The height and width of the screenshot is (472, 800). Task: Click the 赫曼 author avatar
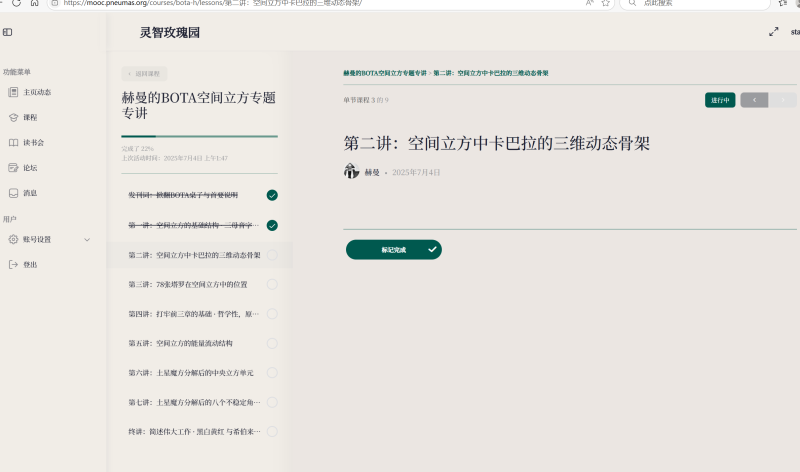[351, 171]
